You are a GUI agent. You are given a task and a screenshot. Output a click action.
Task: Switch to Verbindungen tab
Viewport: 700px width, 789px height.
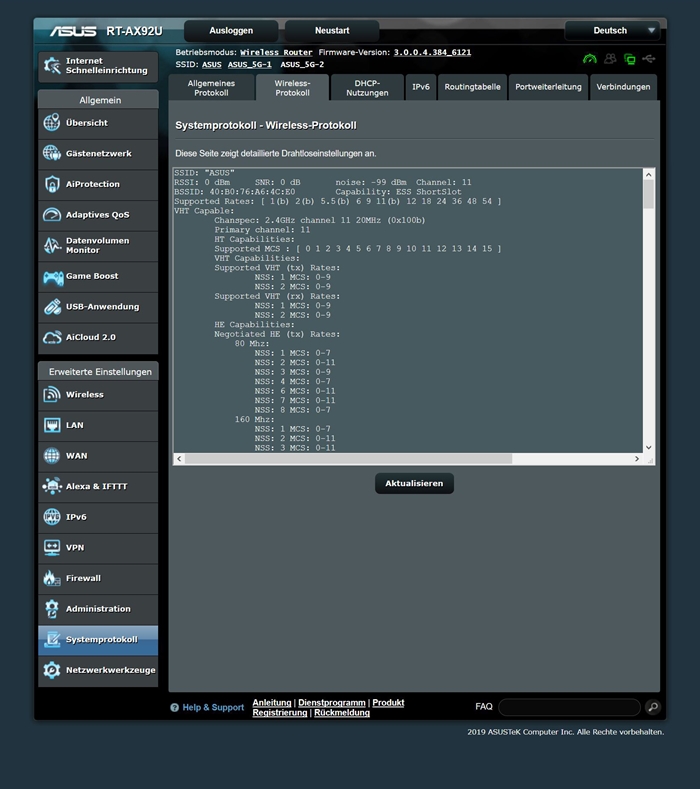tap(624, 87)
